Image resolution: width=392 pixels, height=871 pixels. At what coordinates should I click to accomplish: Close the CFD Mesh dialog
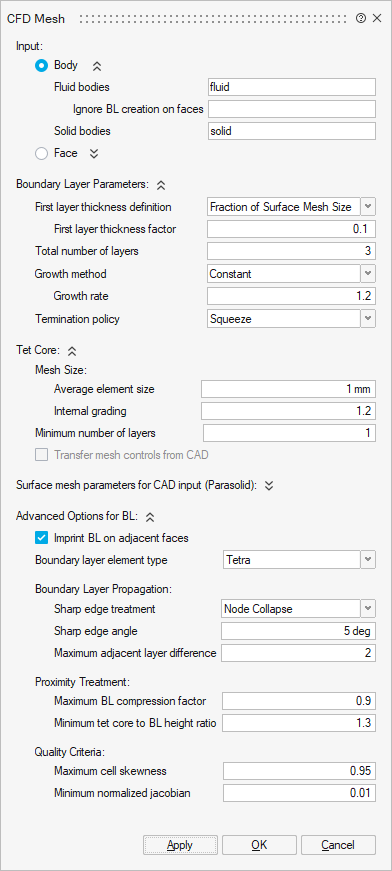[x=377, y=18]
